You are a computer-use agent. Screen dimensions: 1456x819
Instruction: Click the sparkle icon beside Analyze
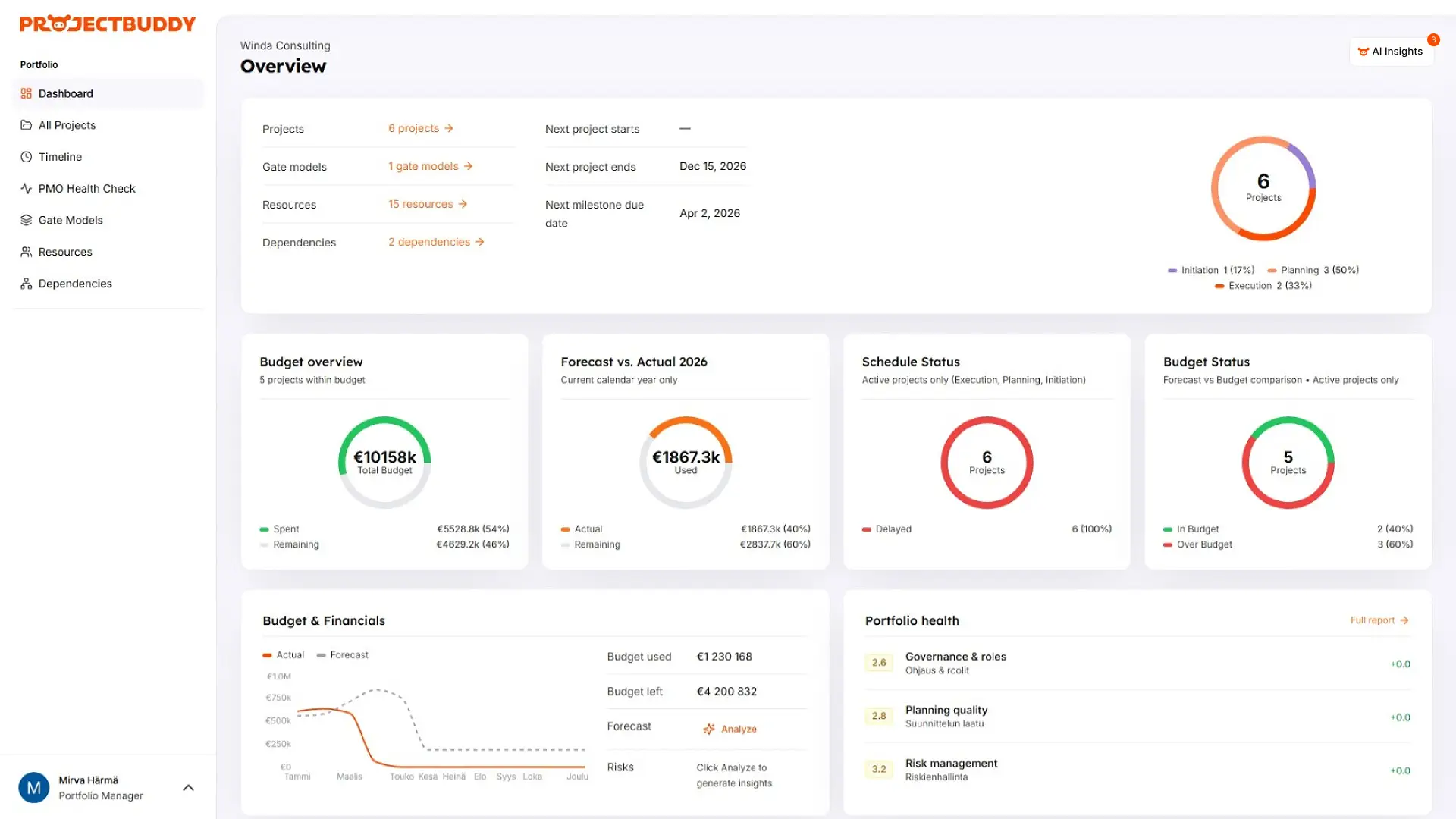coord(709,729)
